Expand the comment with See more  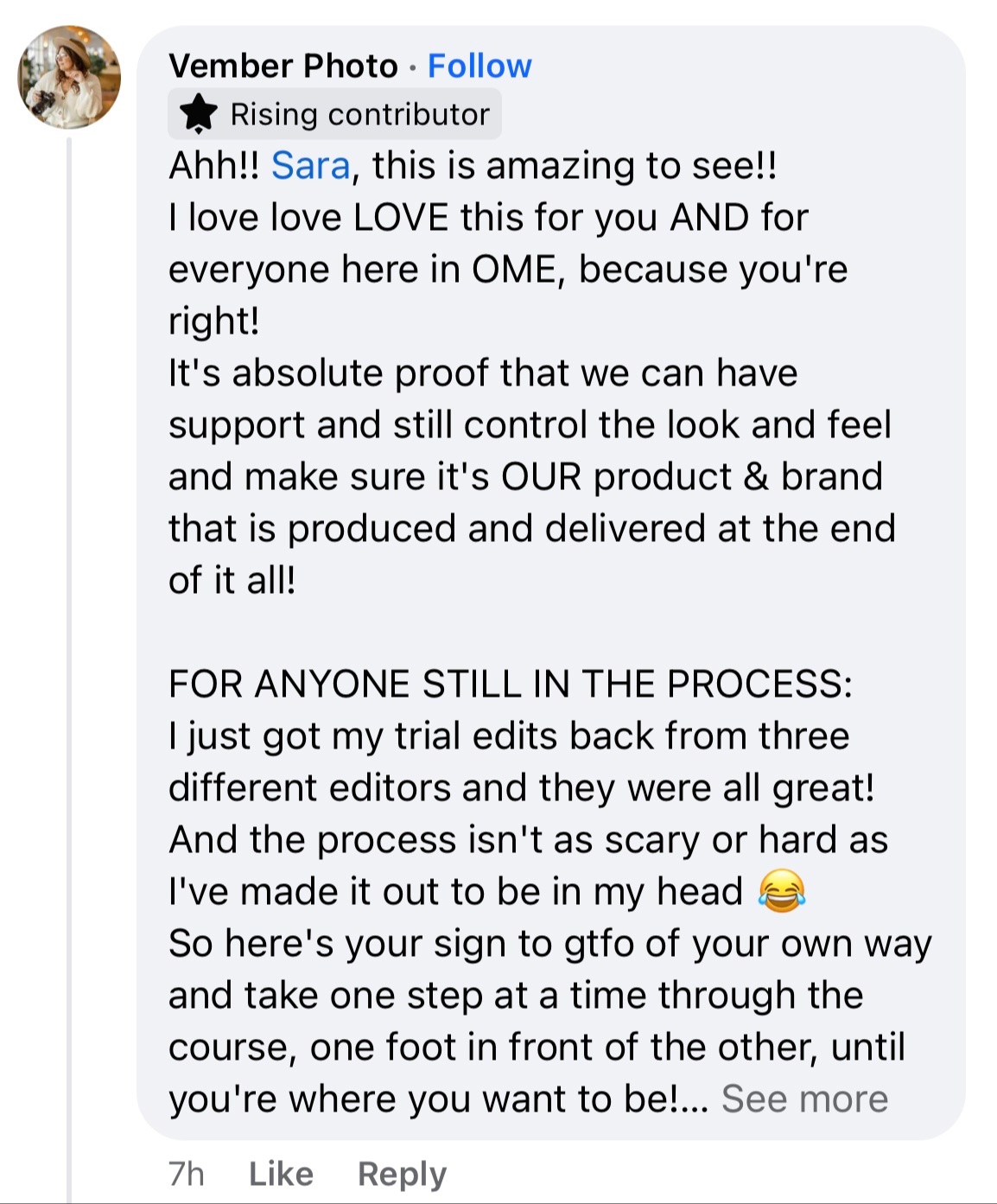click(x=804, y=1099)
